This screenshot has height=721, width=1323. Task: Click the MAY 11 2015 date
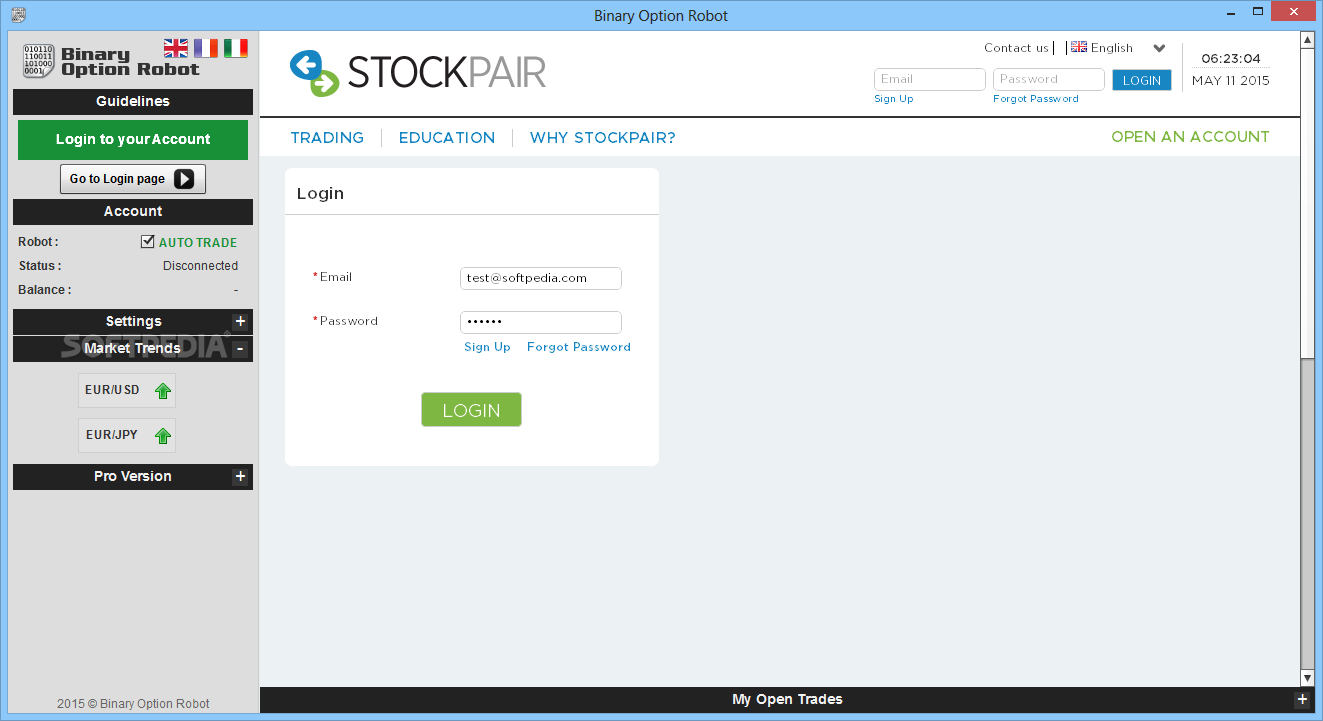click(x=1231, y=81)
